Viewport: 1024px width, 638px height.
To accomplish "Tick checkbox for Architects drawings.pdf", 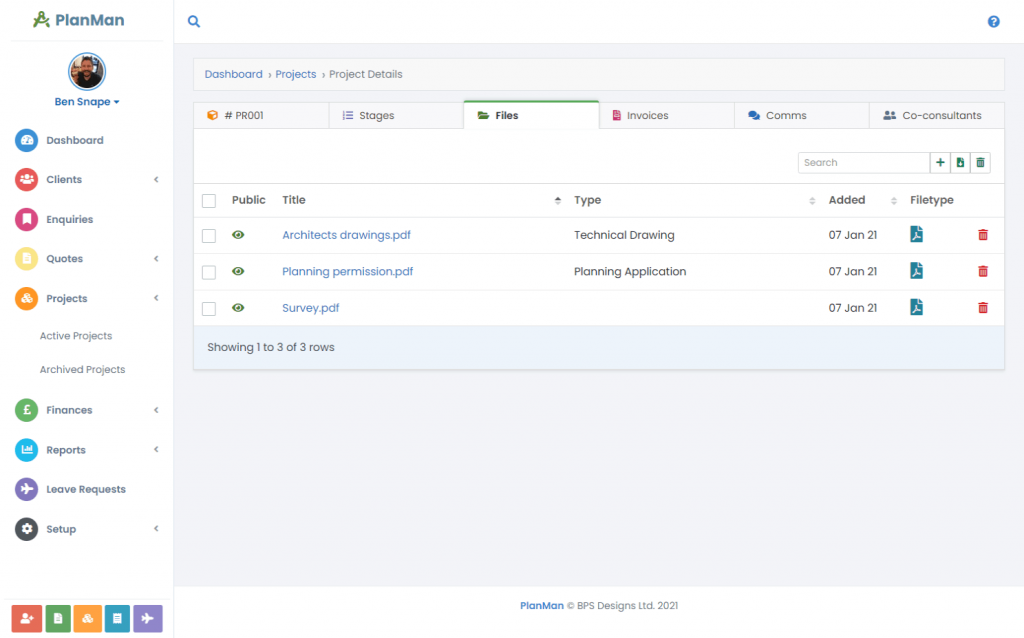I will [209, 236].
